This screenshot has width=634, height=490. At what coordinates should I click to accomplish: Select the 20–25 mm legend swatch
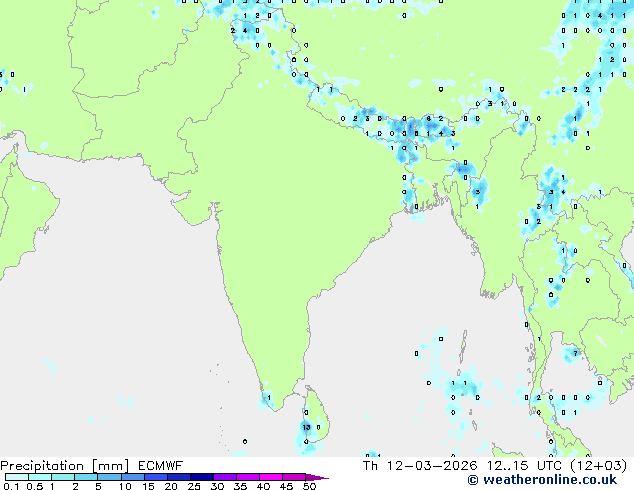tap(179, 477)
